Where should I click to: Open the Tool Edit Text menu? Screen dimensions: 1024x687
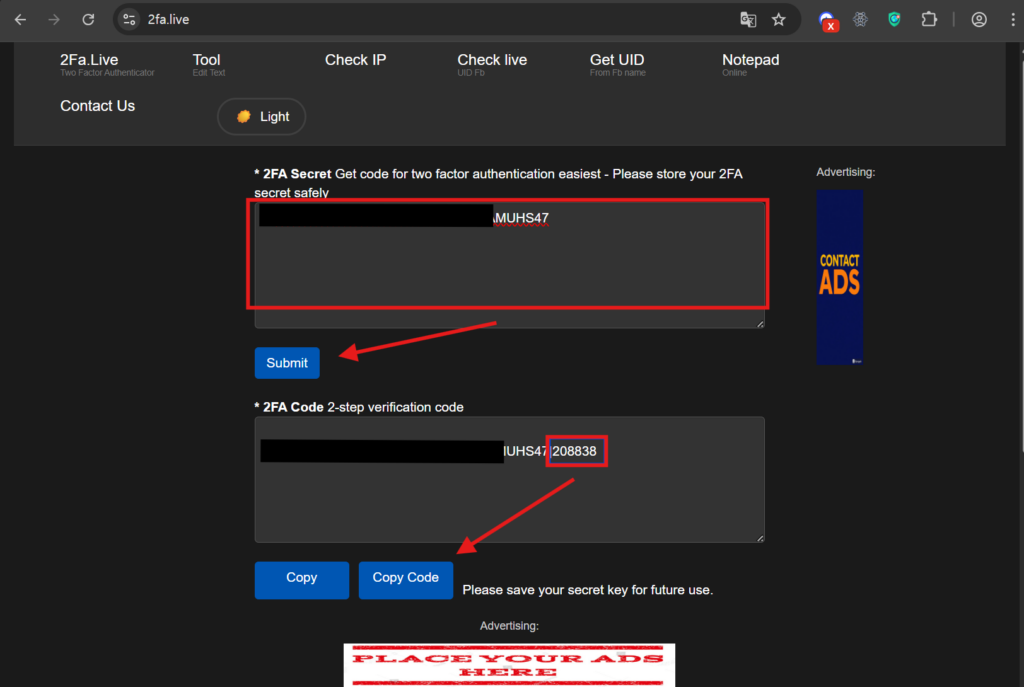(207, 61)
